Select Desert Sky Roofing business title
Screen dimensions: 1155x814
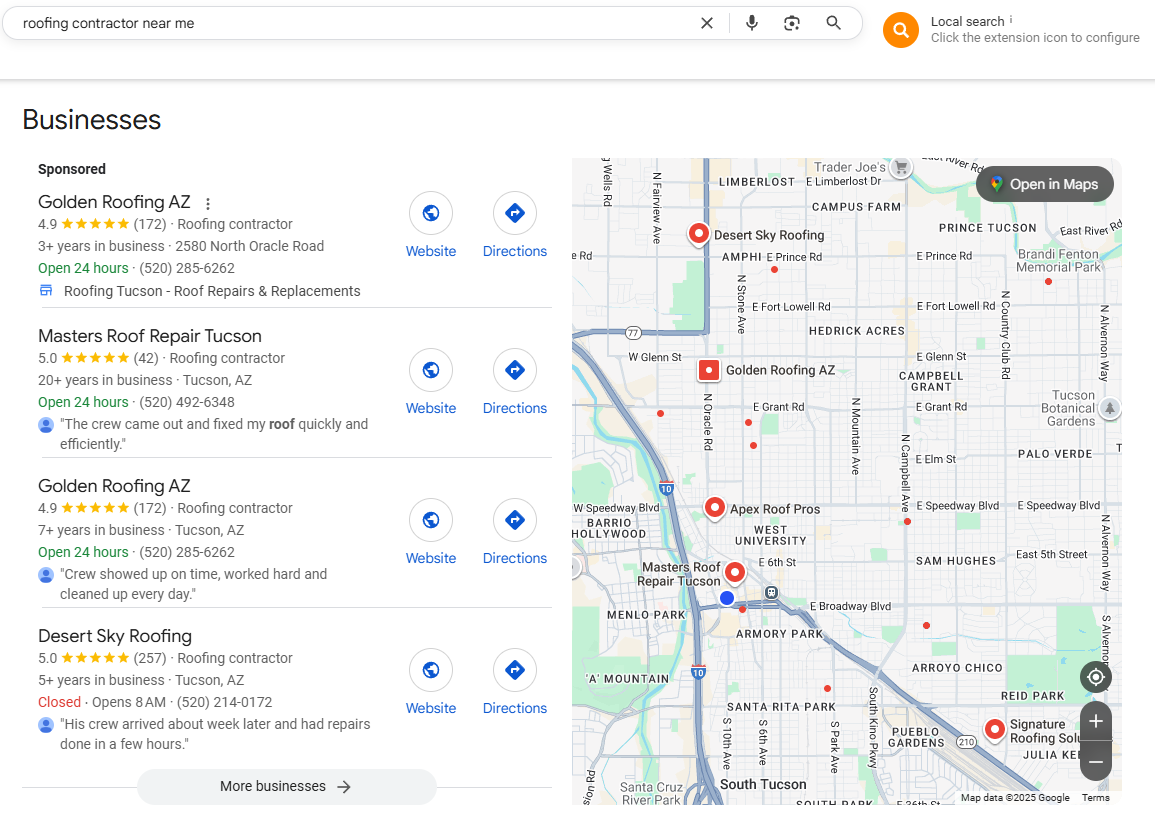[115, 636]
